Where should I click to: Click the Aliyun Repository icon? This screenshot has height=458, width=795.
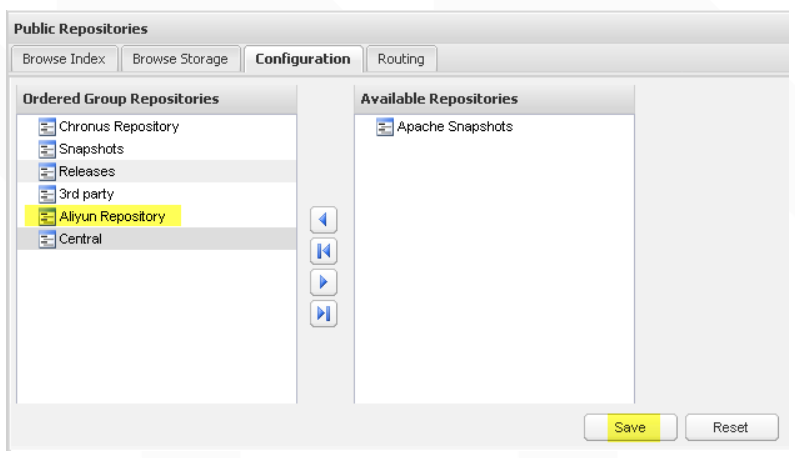coord(47,216)
